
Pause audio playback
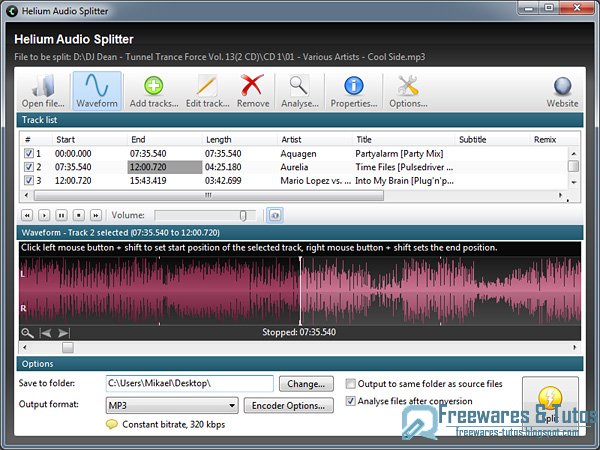click(61, 215)
